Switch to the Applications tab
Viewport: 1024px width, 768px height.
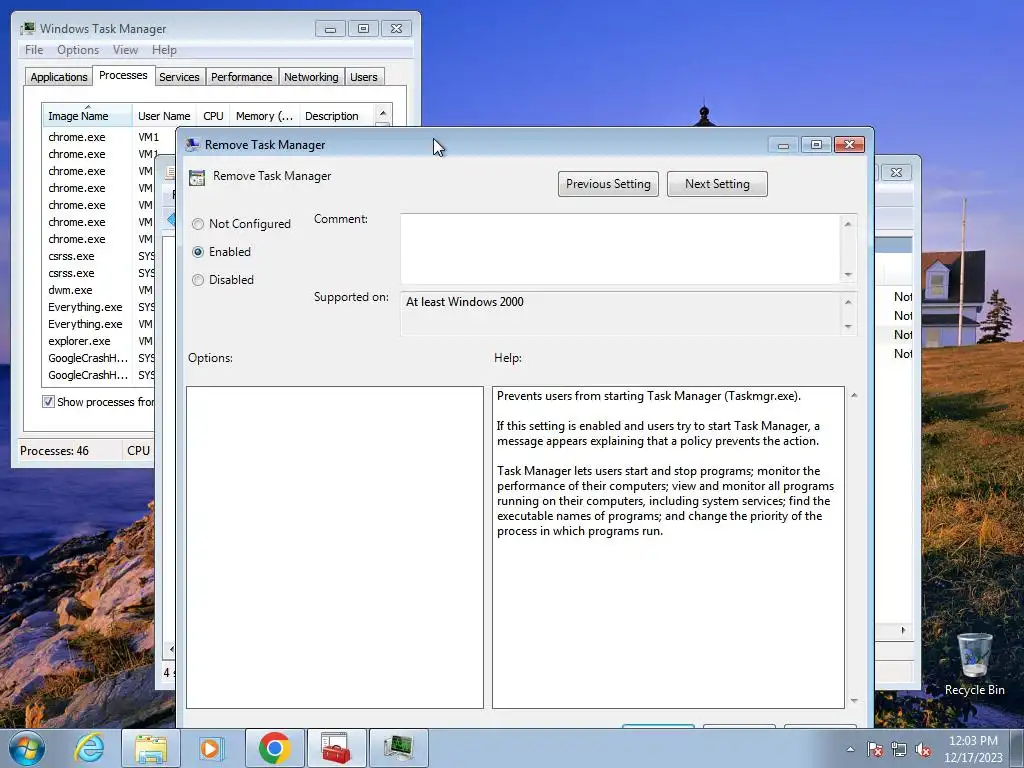pyautogui.click(x=59, y=77)
